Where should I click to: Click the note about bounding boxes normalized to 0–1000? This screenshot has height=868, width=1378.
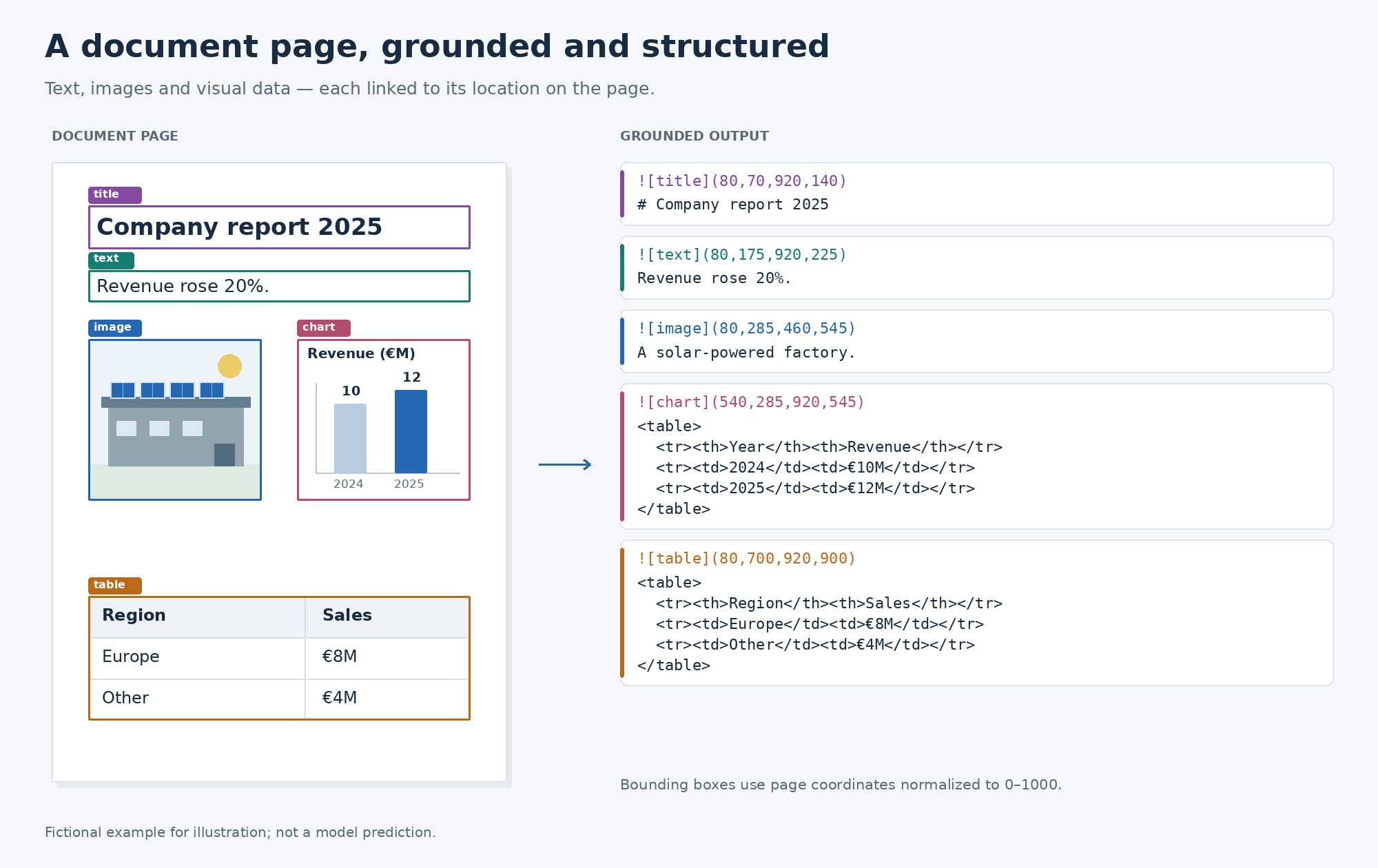(x=841, y=785)
